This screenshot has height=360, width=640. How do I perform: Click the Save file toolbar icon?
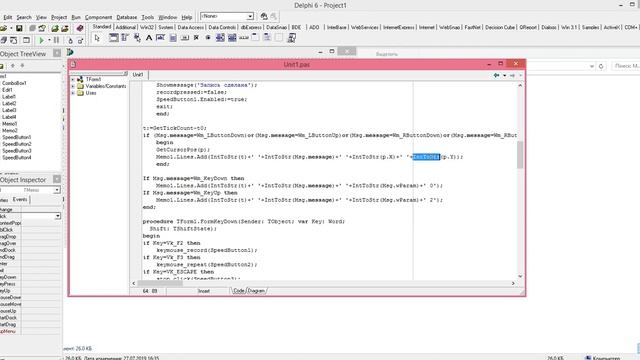(x=19, y=28)
